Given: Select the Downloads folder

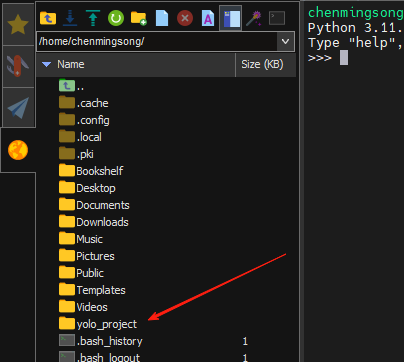Looking at the screenshot, I should tap(94, 222).
